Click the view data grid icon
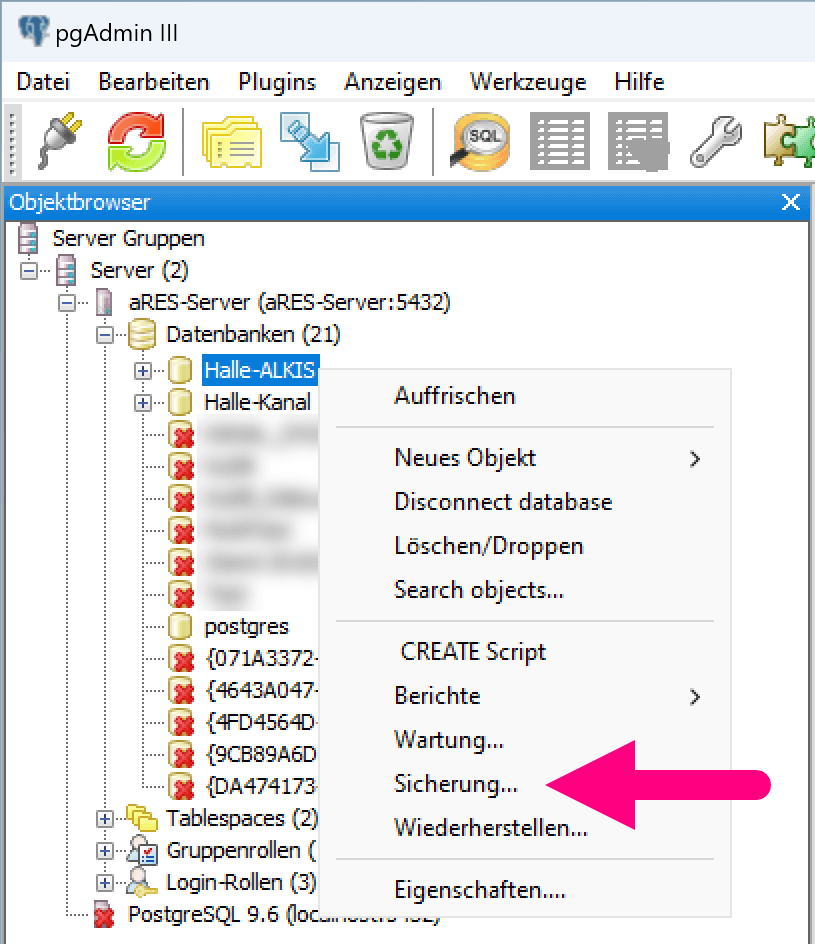 [x=559, y=142]
